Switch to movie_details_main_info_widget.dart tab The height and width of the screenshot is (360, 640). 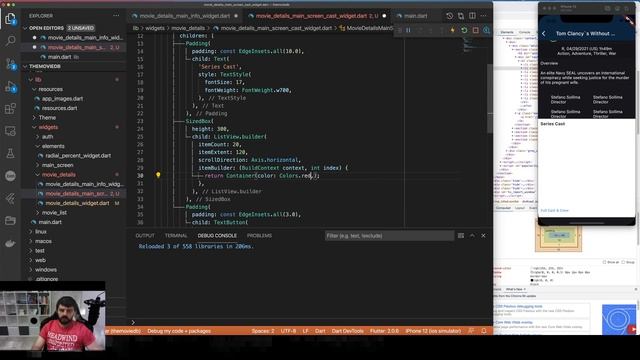point(184,16)
